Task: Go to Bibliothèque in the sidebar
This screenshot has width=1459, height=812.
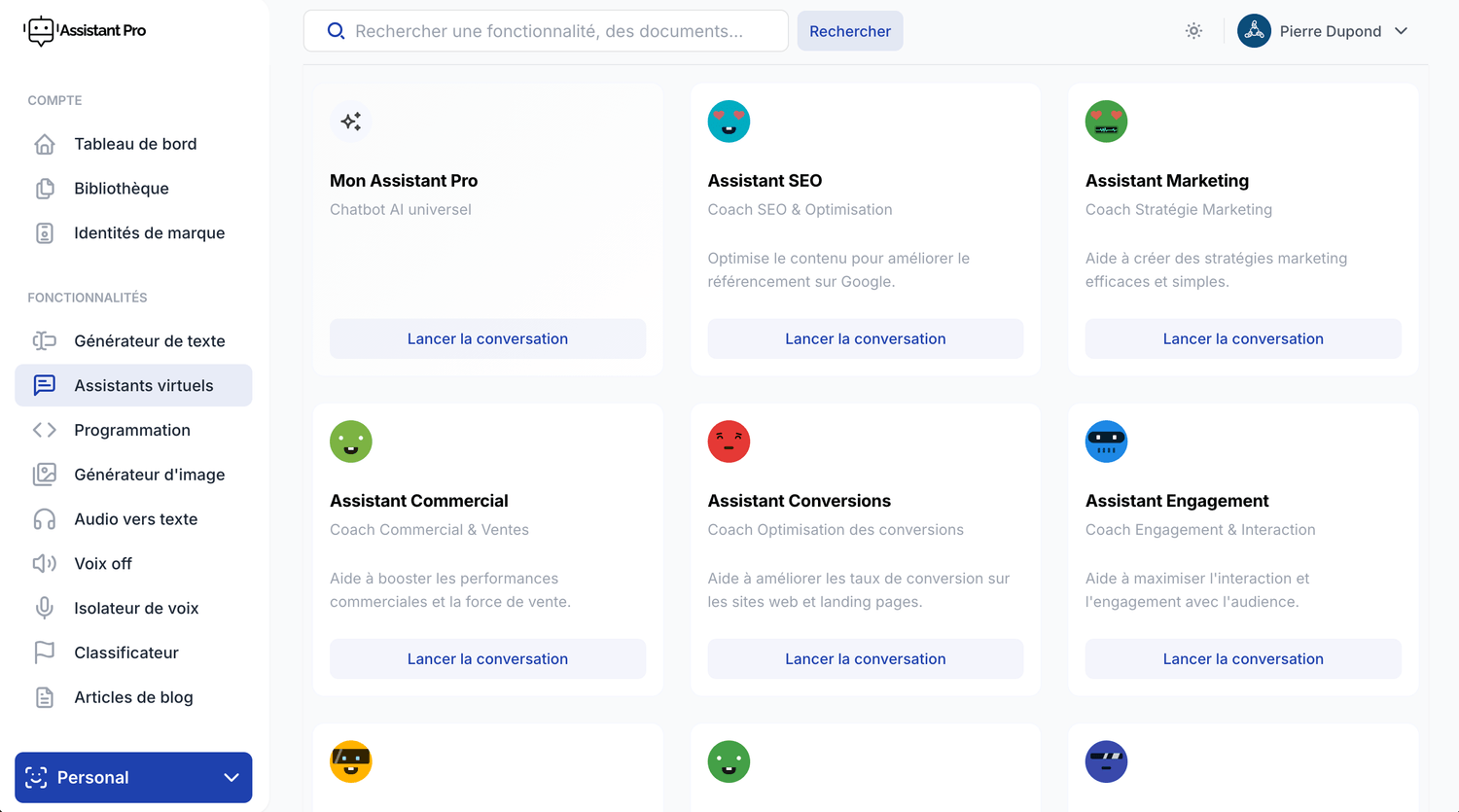Action: click(x=133, y=189)
